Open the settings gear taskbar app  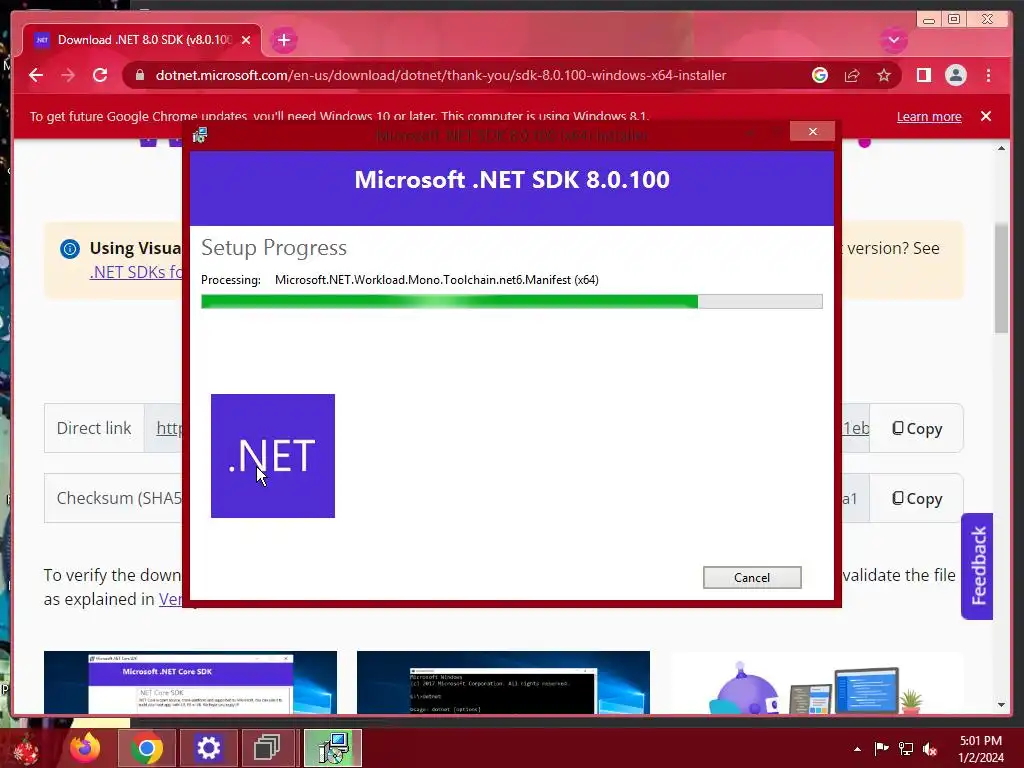[208, 748]
